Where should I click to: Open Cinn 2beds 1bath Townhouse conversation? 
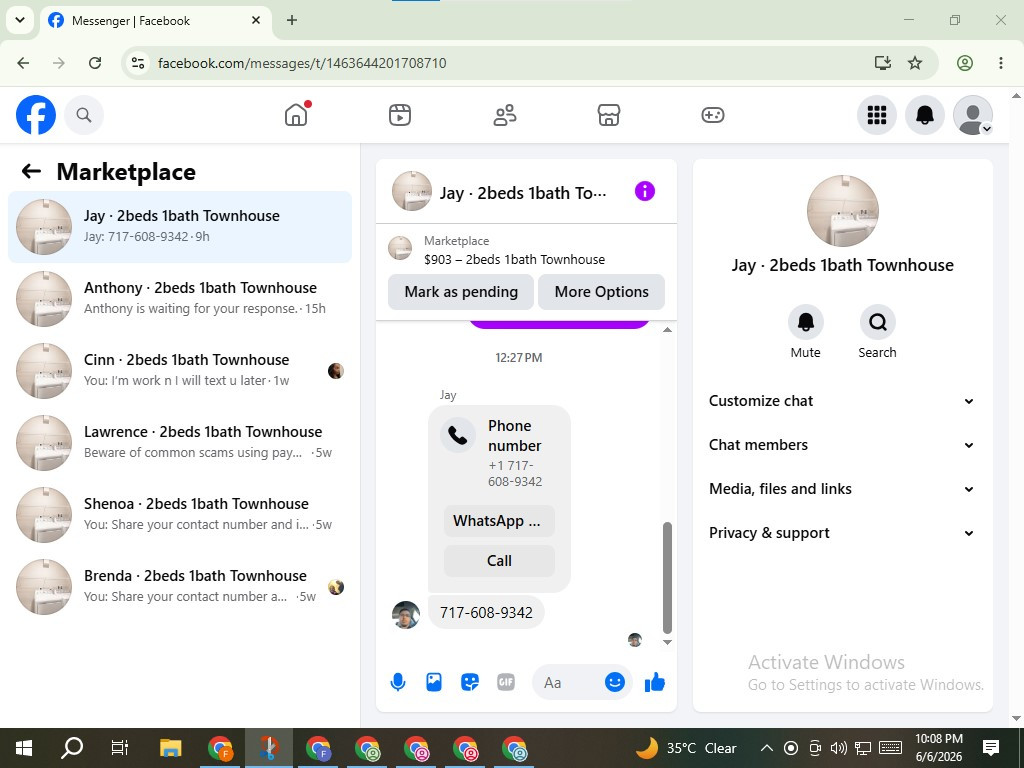(x=180, y=370)
